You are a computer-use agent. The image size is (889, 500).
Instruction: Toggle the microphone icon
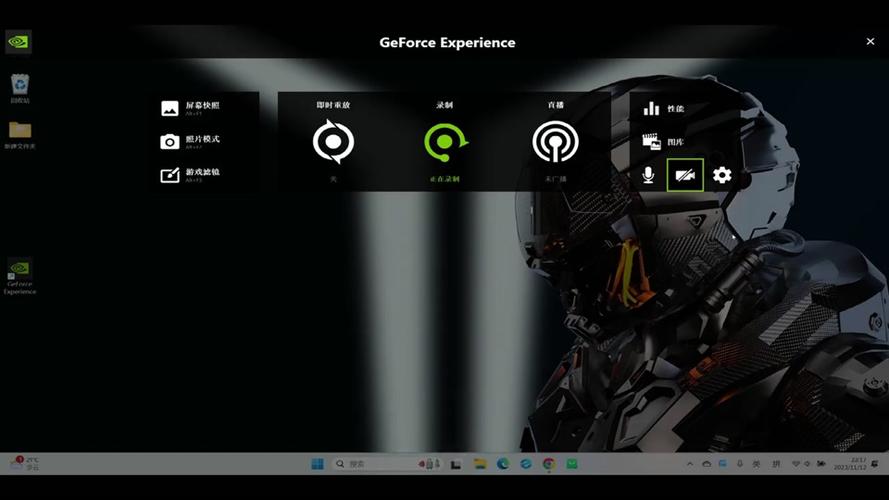coord(648,175)
